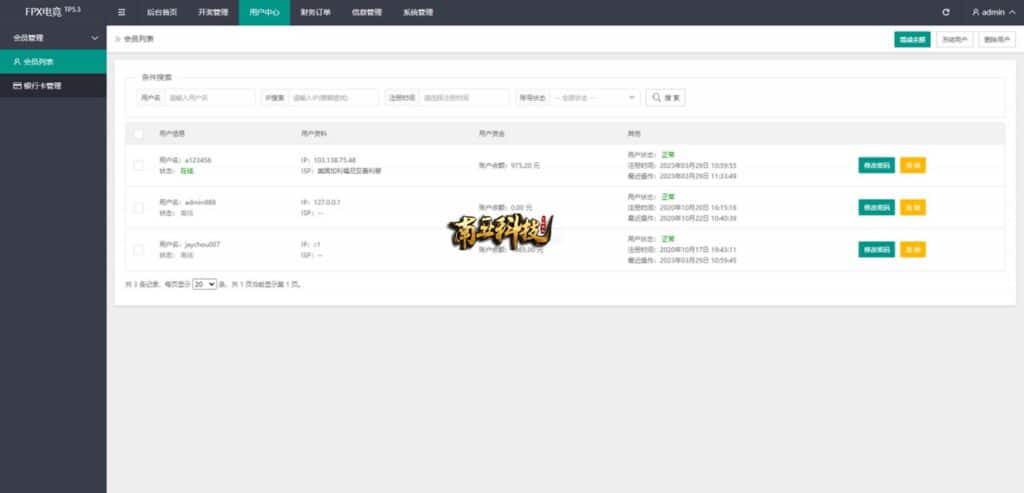This screenshot has height=493, width=1024.
Task: Toggle the hamburger sidebar menu icon
Action: tap(122, 12)
